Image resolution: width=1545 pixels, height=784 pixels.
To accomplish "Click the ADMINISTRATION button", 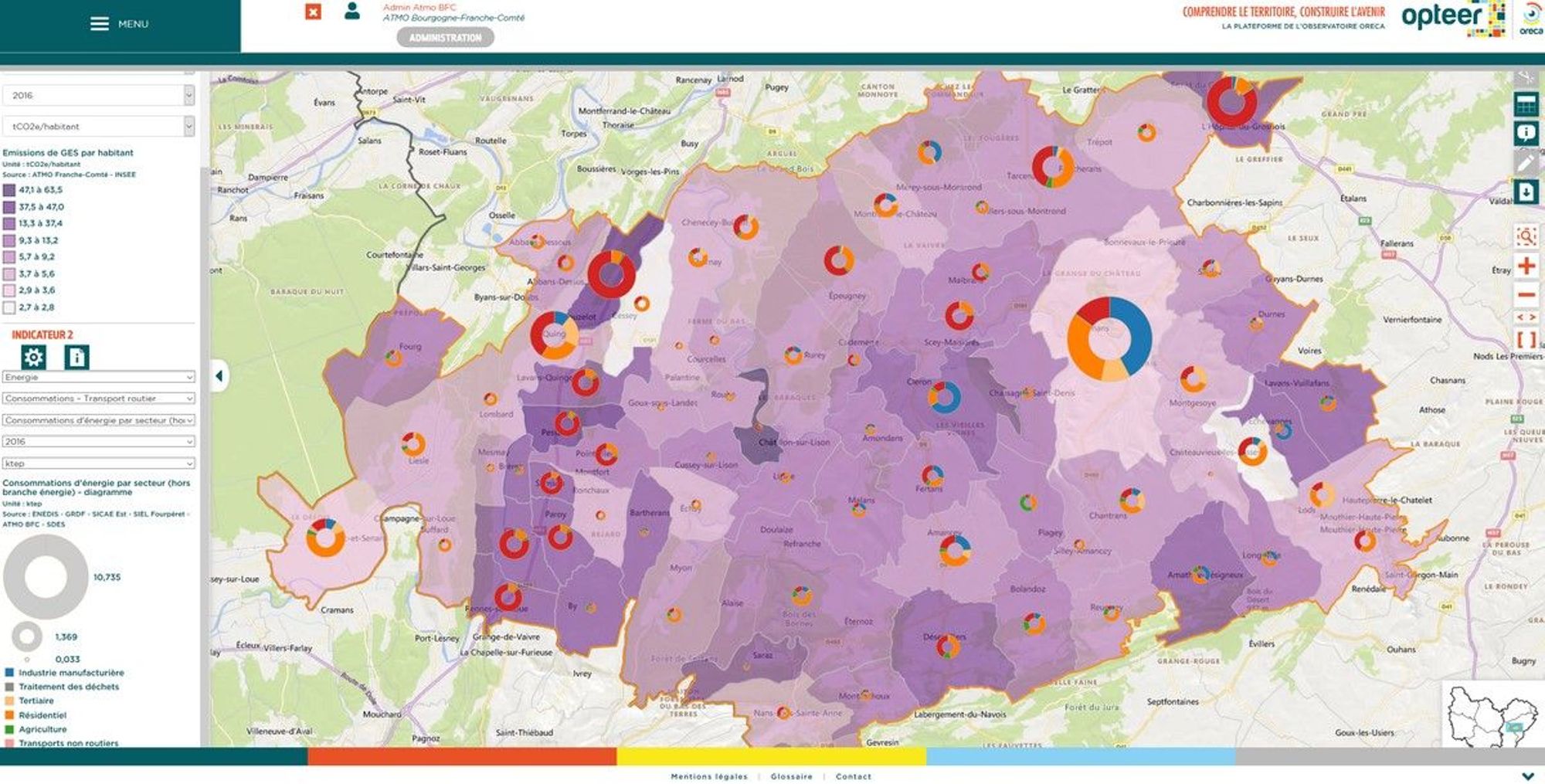I will coord(445,37).
